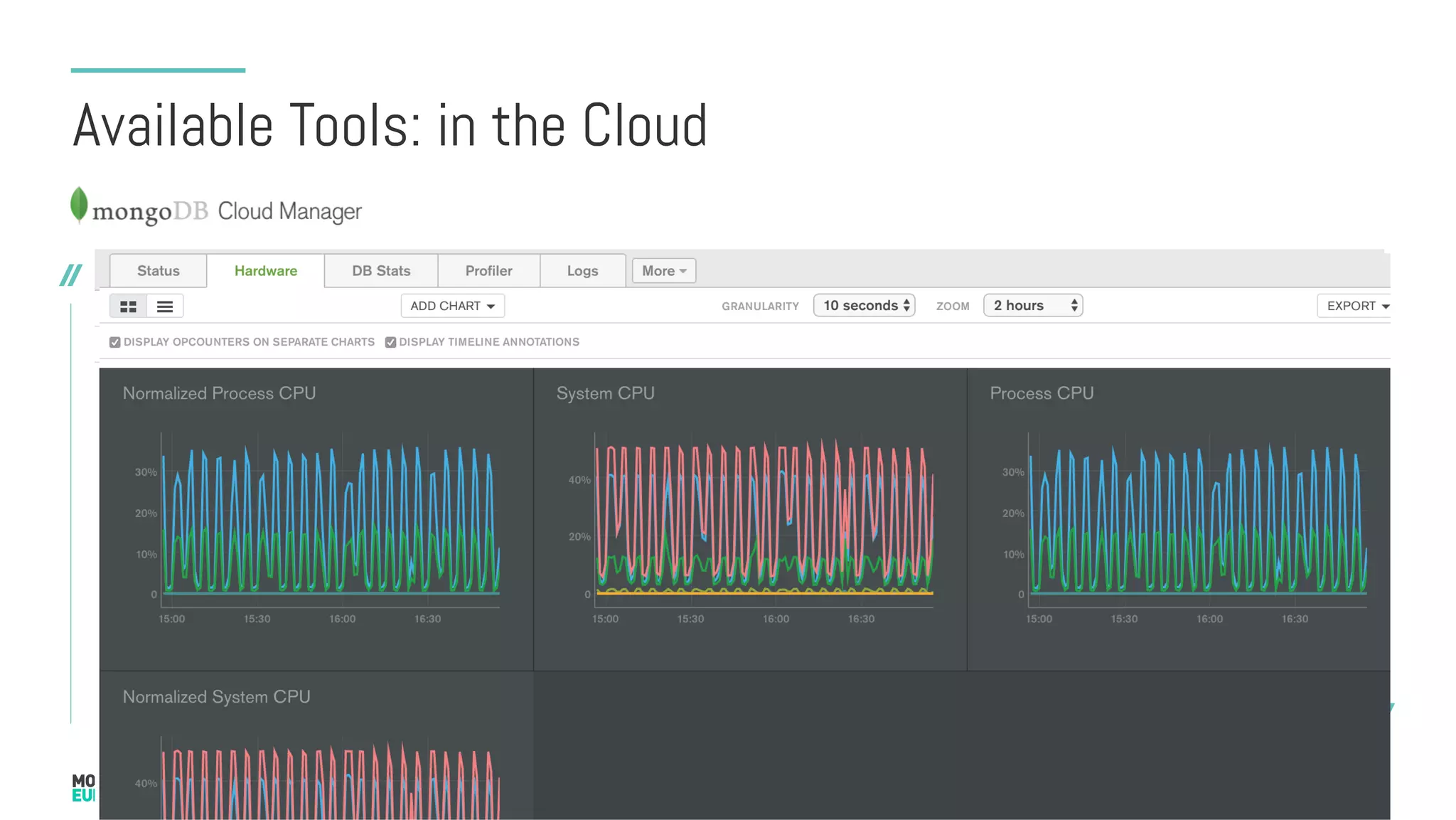Click the ZOOM label
Image resolution: width=1456 pixels, height=820 pixels.
click(x=953, y=307)
